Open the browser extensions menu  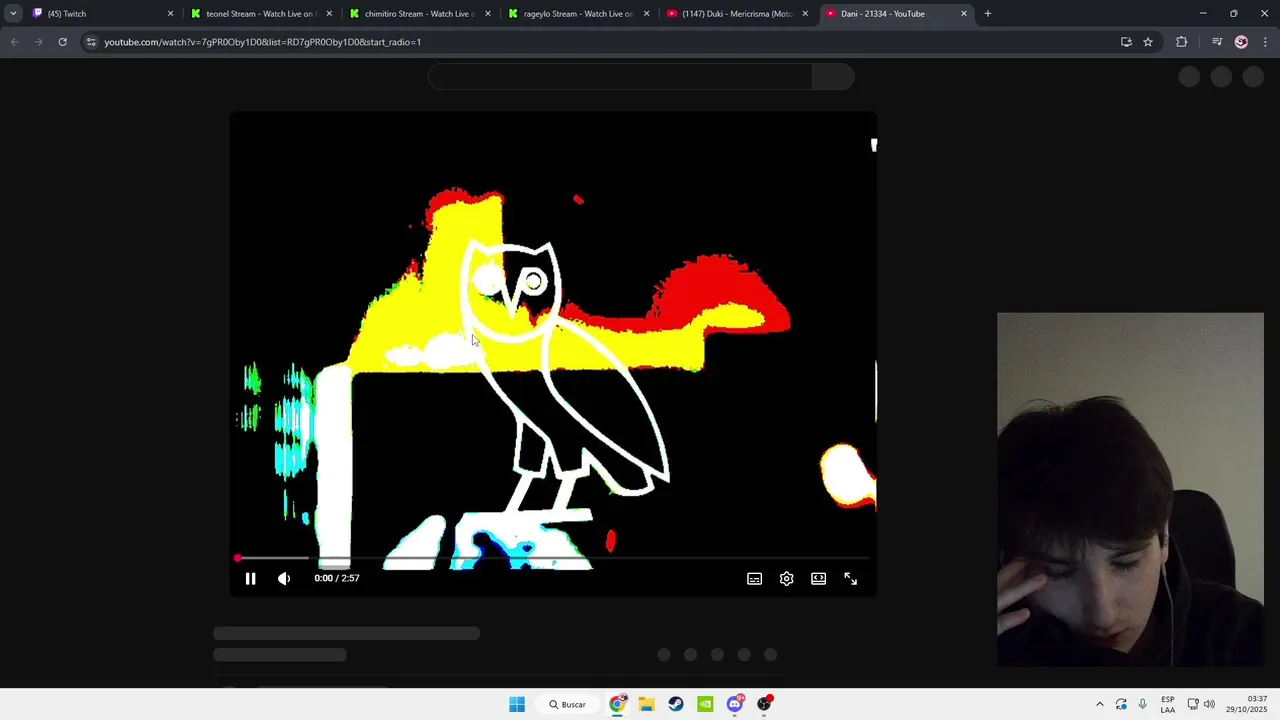tap(1182, 42)
